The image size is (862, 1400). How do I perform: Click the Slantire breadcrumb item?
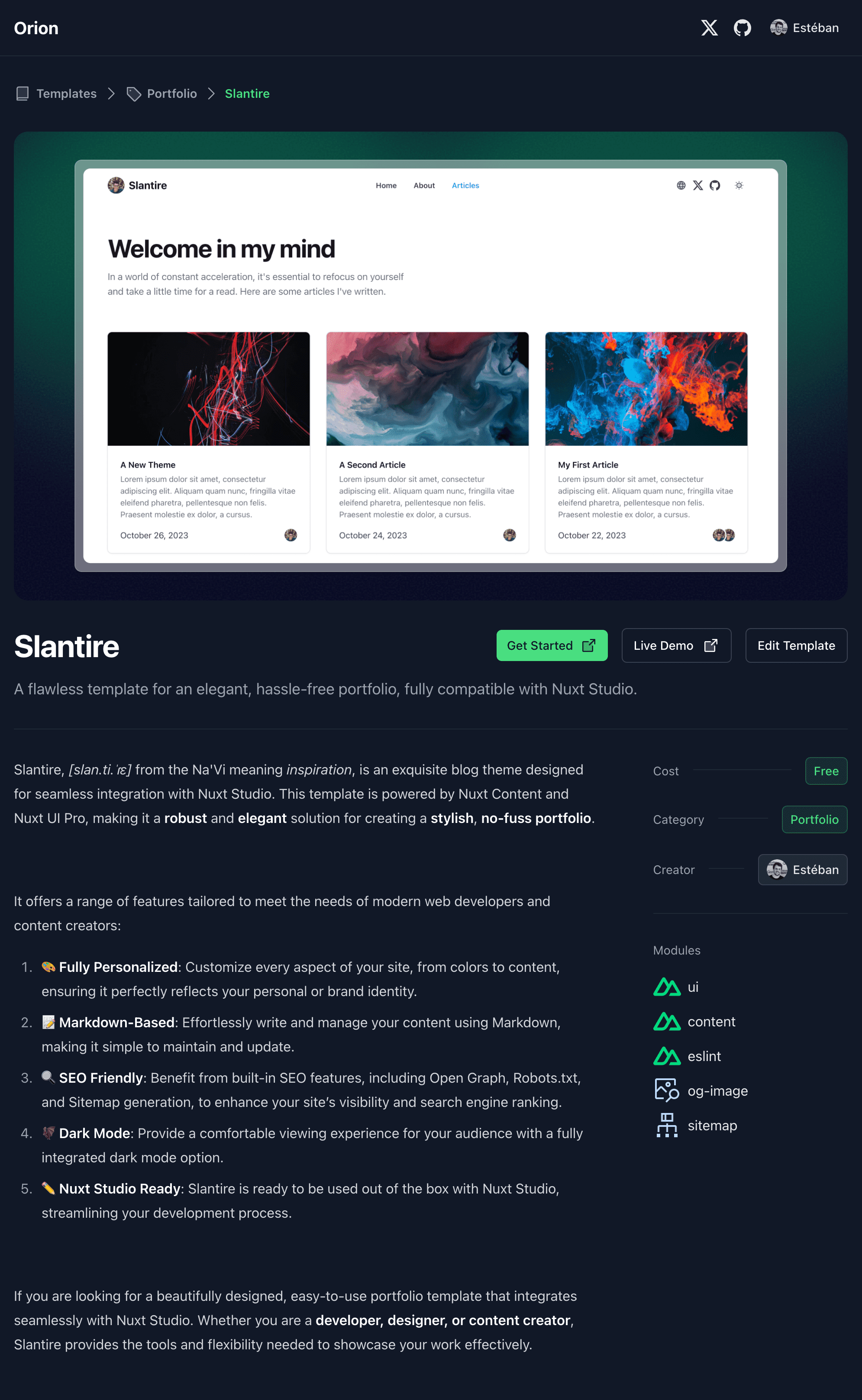(x=247, y=93)
